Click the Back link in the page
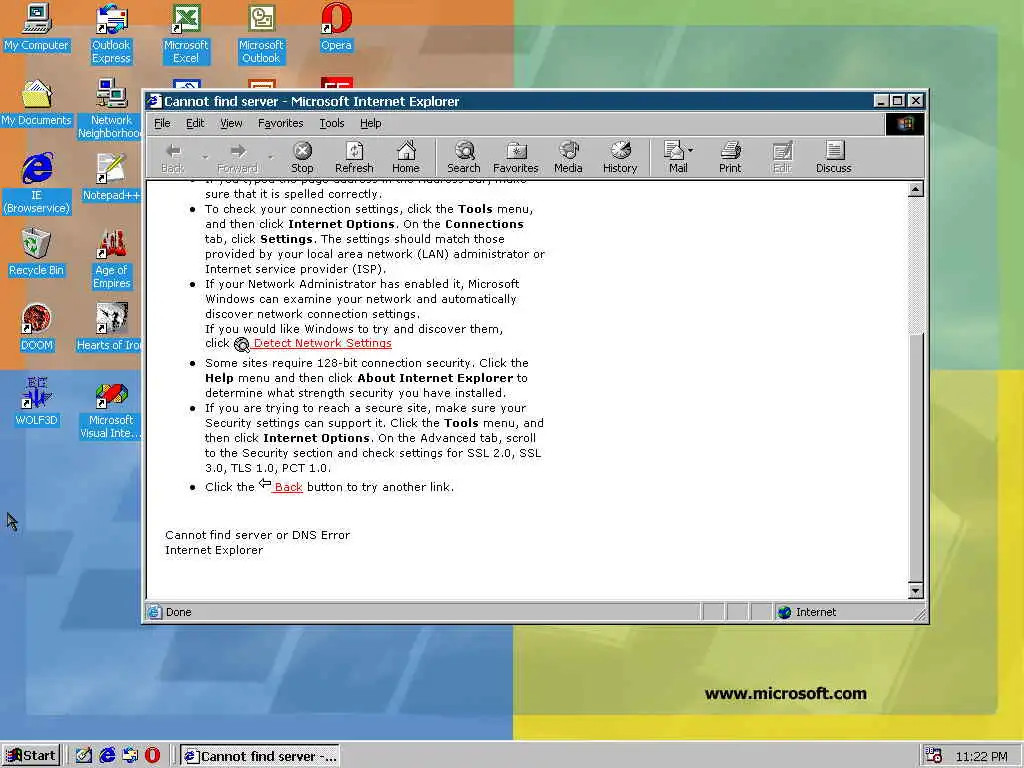The image size is (1024, 768). [x=288, y=487]
